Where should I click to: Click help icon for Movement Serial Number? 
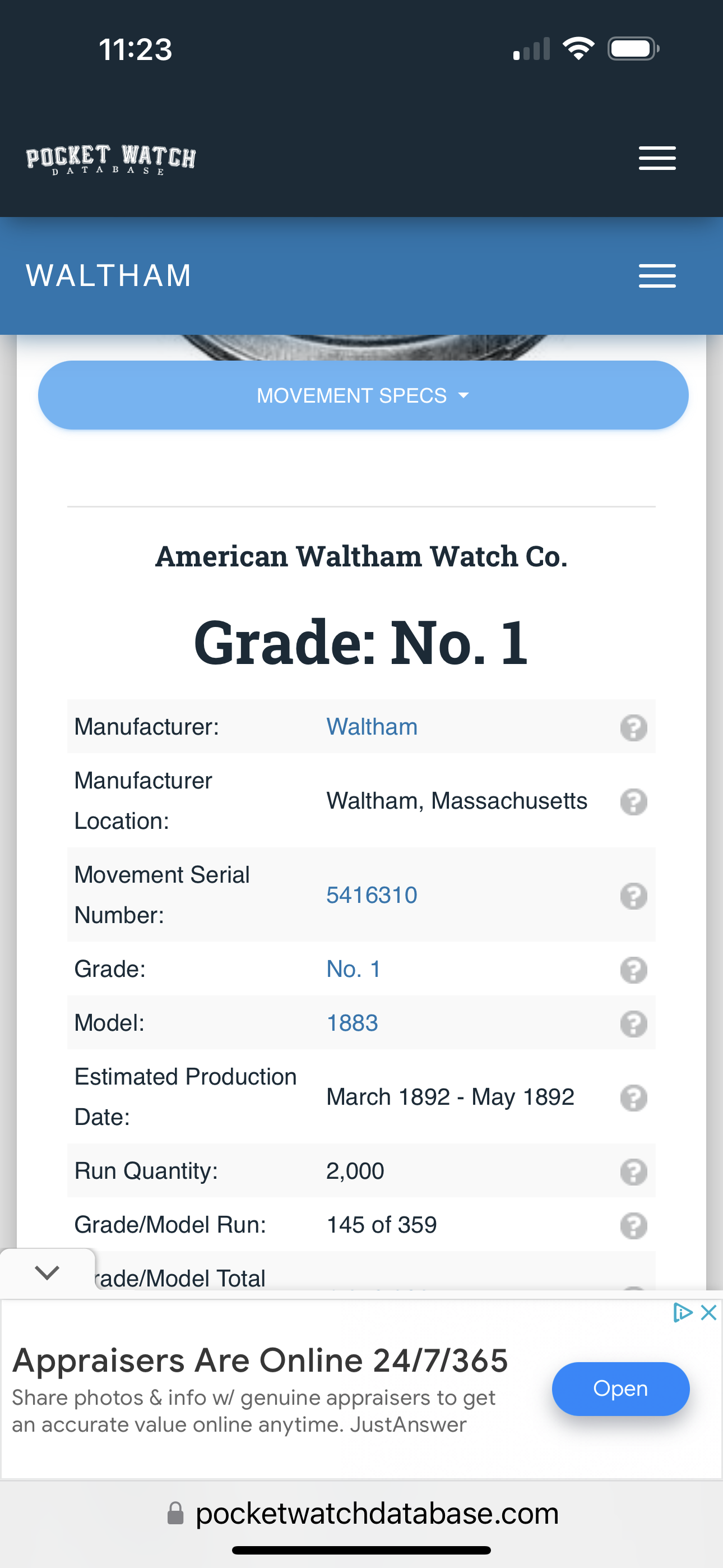[x=633, y=896]
